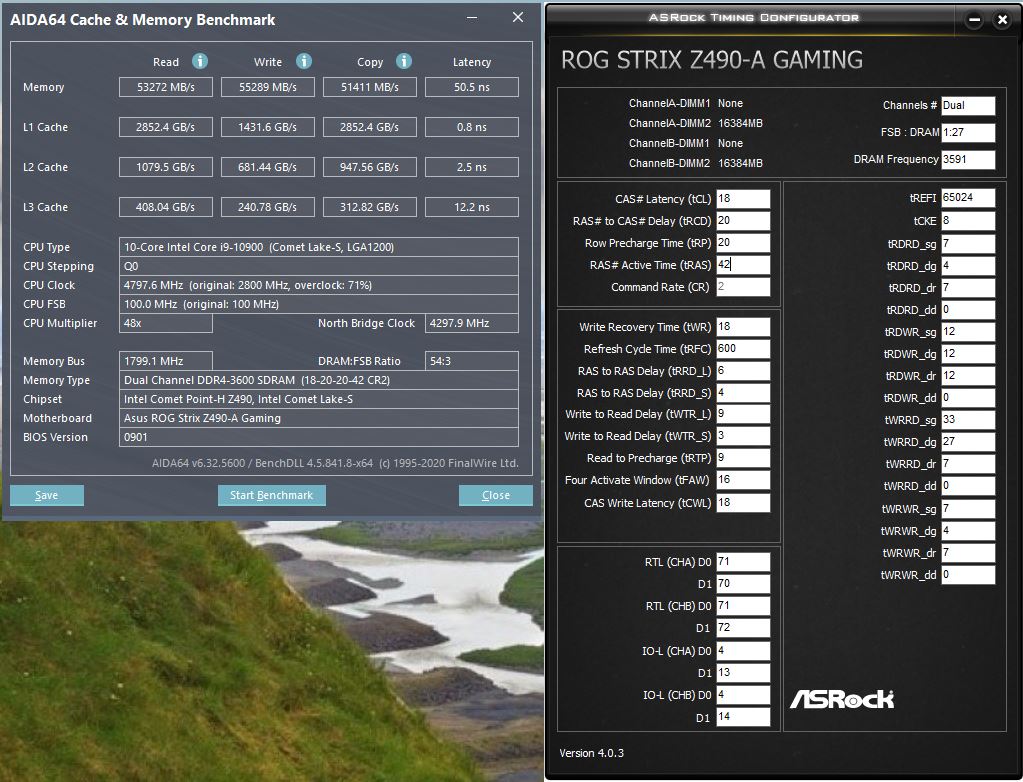Click the tCKE value field

coord(968,221)
